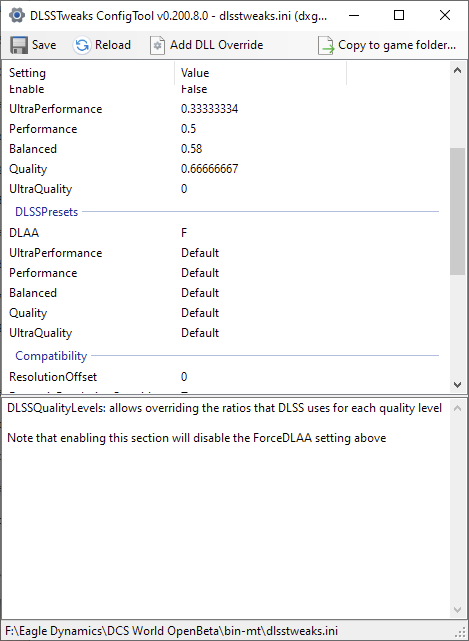Select UltraPerformance label under DLSSPresets
Viewport: 469px width, 641px height.
coord(56,253)
